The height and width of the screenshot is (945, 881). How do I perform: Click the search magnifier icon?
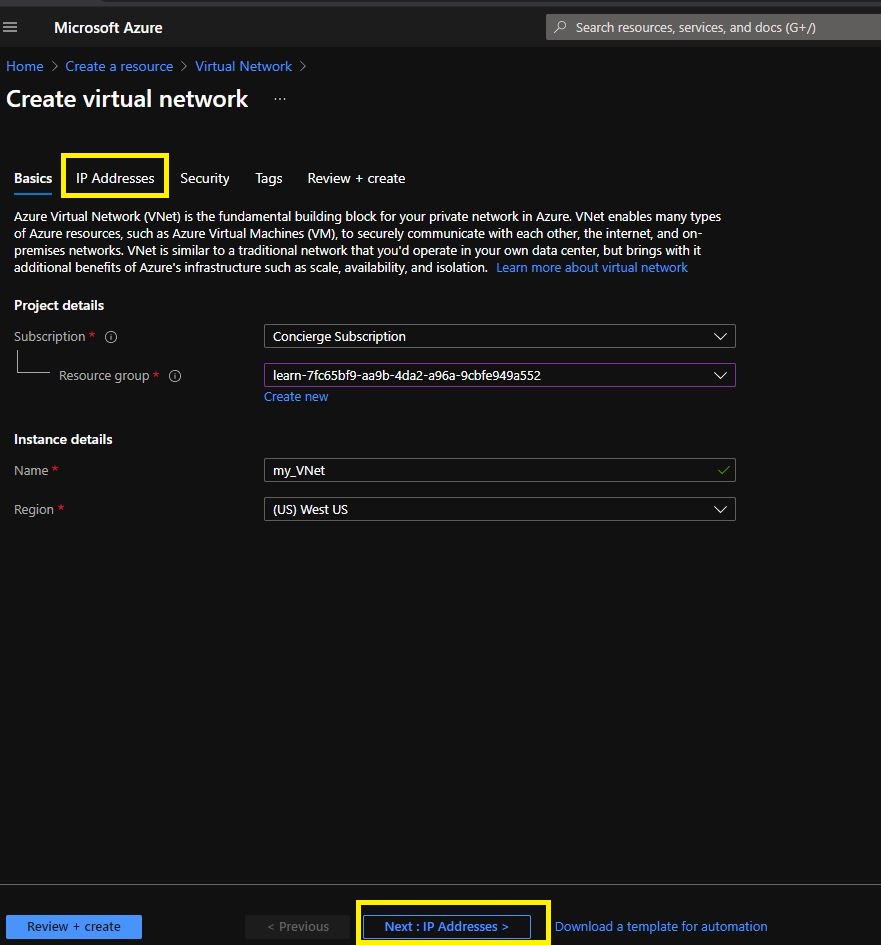[560, 27]
